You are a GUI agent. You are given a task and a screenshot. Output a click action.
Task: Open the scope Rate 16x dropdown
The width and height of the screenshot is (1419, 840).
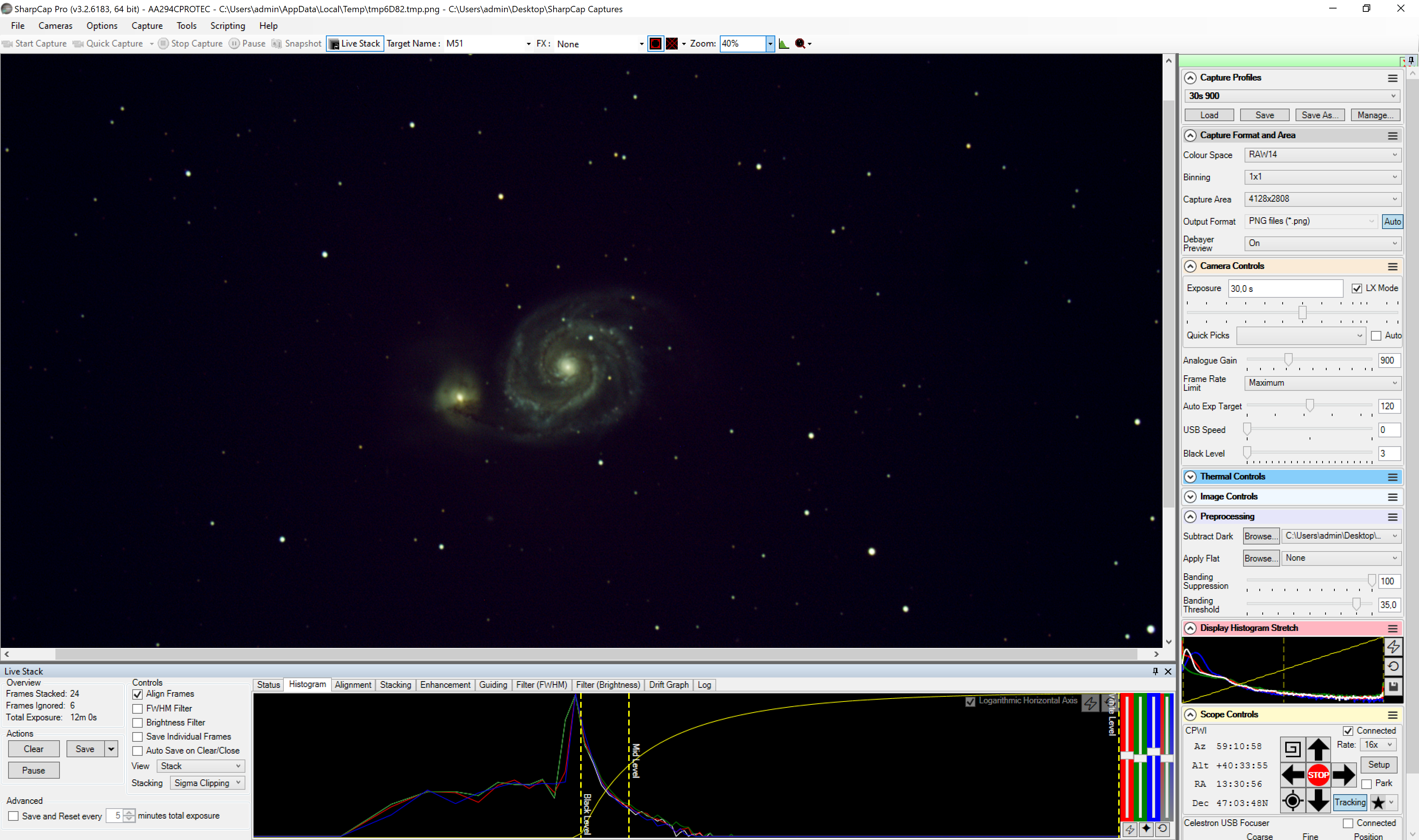point(1378,745)
